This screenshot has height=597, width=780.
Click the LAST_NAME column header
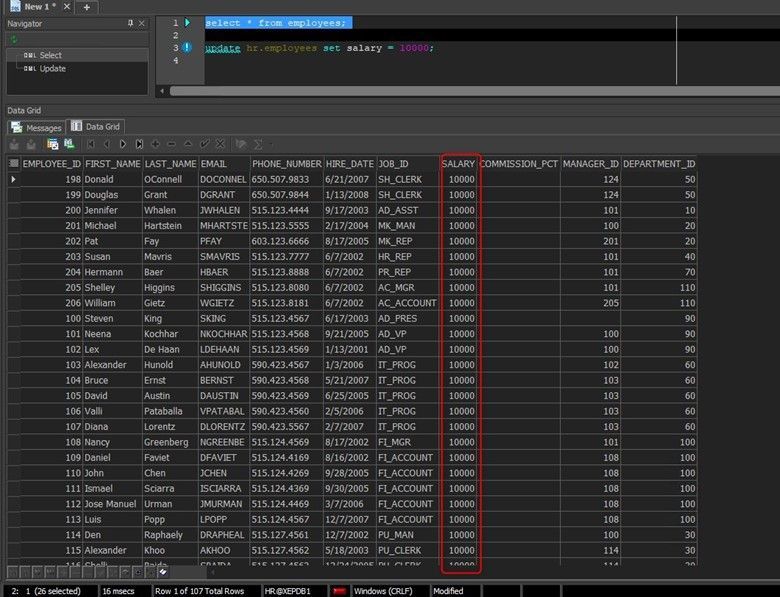tap(170, 164)
